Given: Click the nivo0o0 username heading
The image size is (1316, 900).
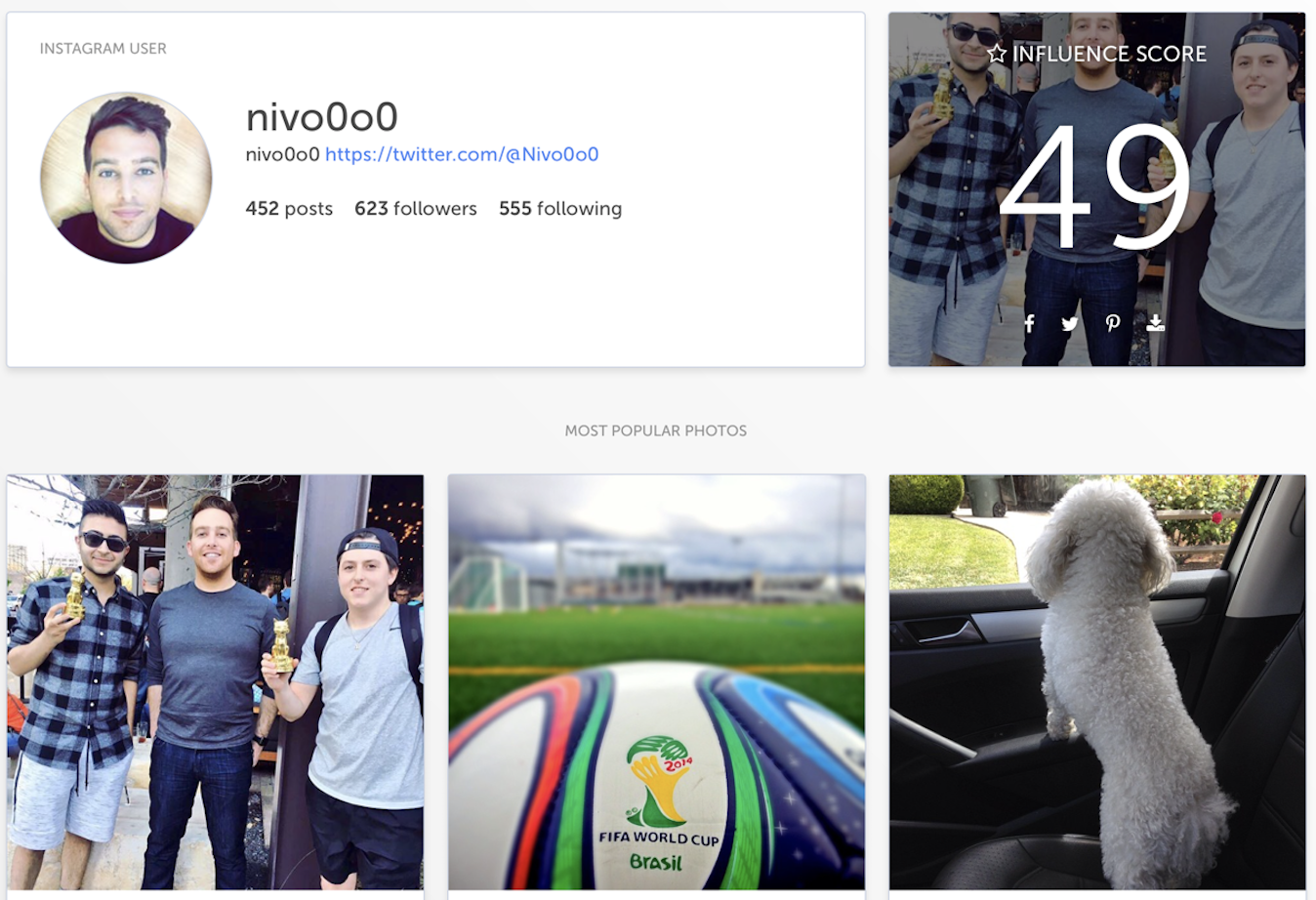Looking at the screenshot, I should click(322, 117).
